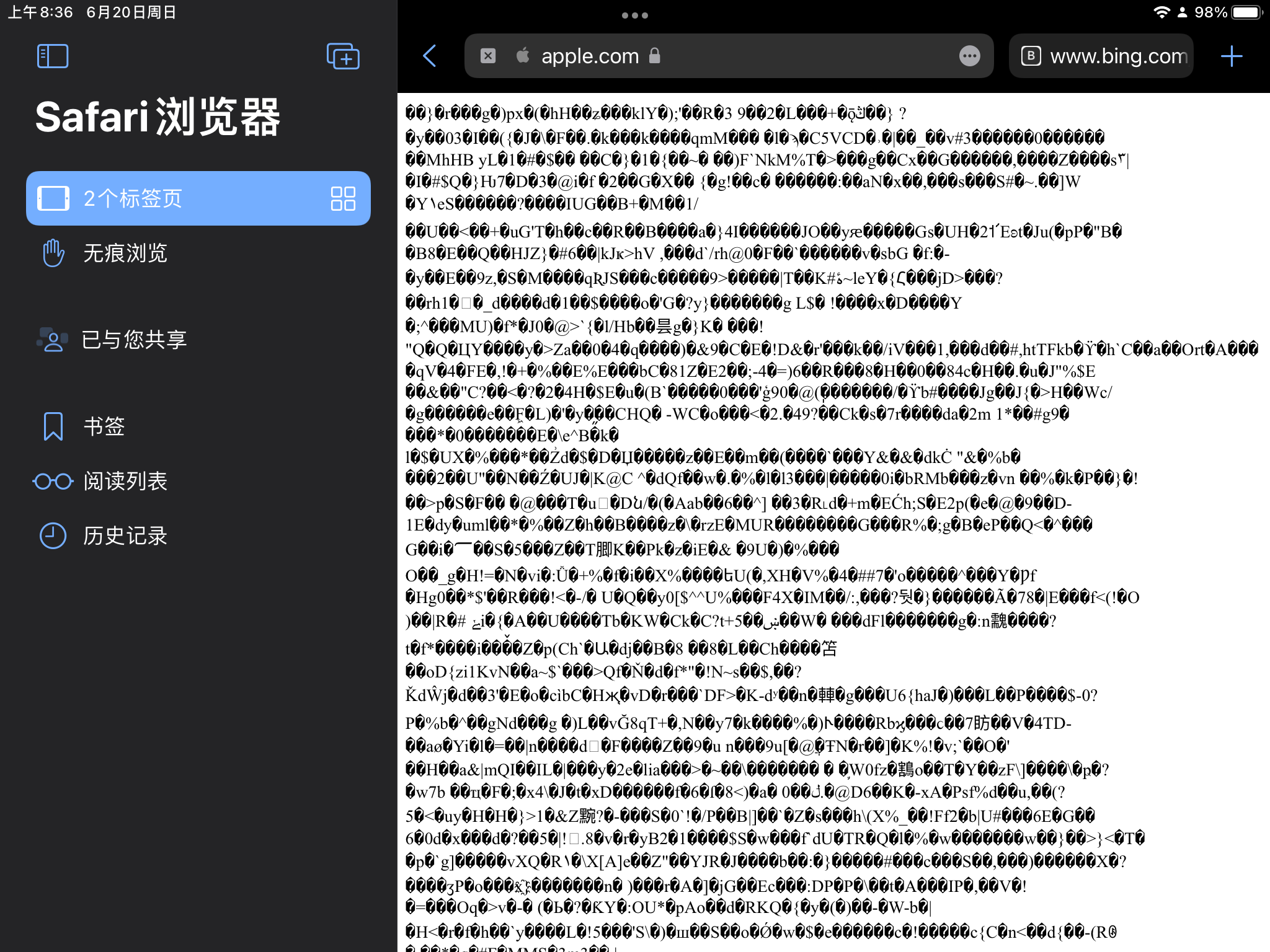Tap the new tab group icon
Screen dimensions: 1270x952
point(343,56)
